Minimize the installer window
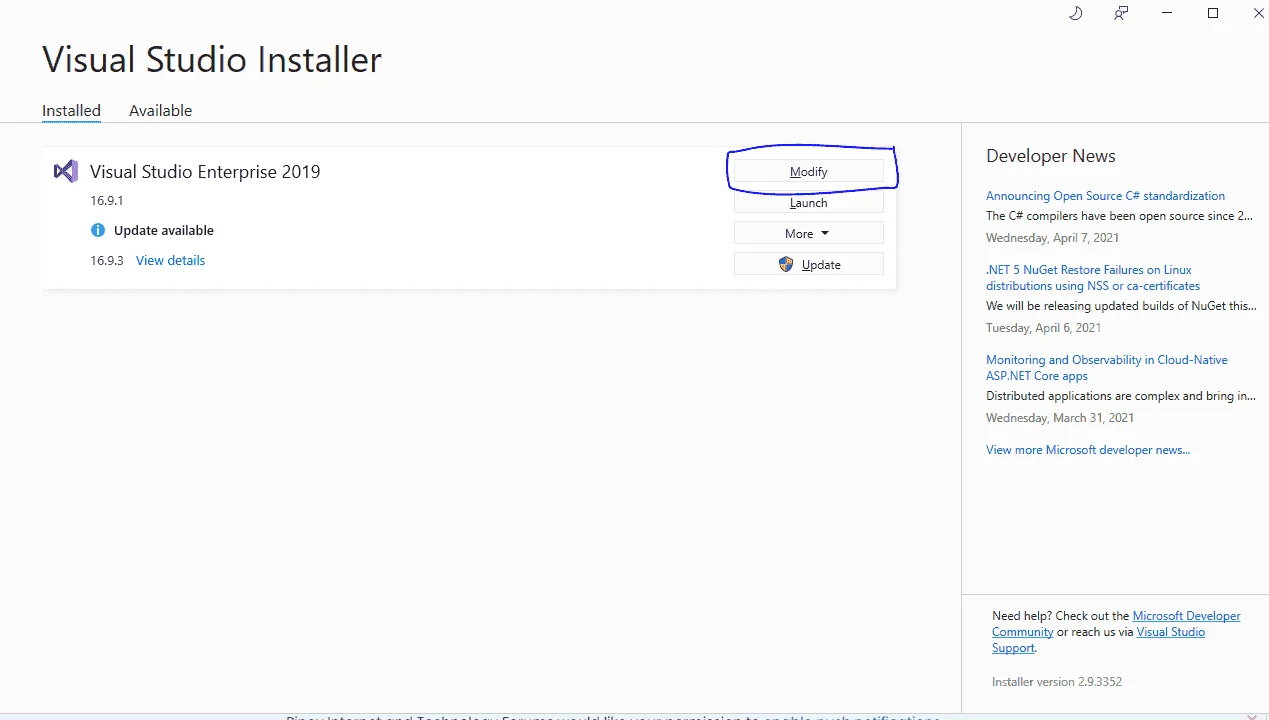Viewport: 1269px width, 720px height. [x=1167, y=13]
